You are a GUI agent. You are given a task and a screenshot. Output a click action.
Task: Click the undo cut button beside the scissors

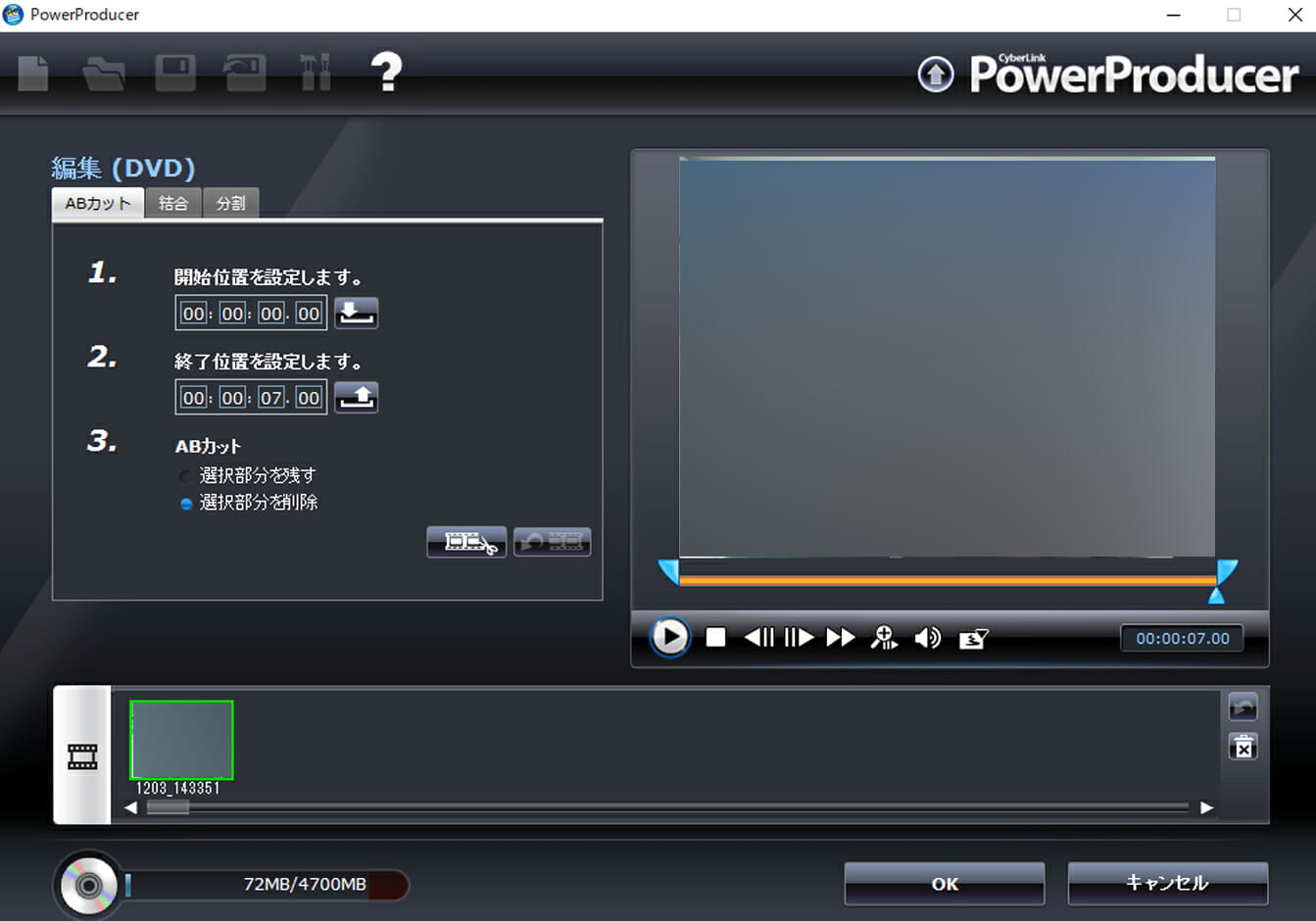(553, 542)
